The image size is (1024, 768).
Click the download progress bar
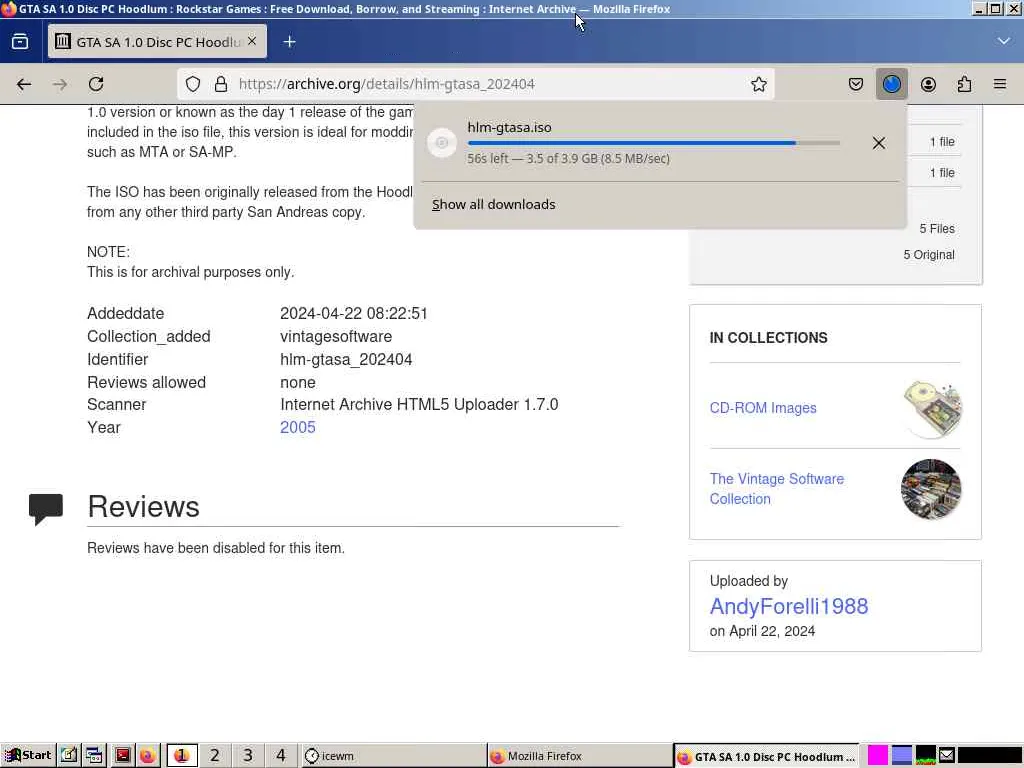654,142
